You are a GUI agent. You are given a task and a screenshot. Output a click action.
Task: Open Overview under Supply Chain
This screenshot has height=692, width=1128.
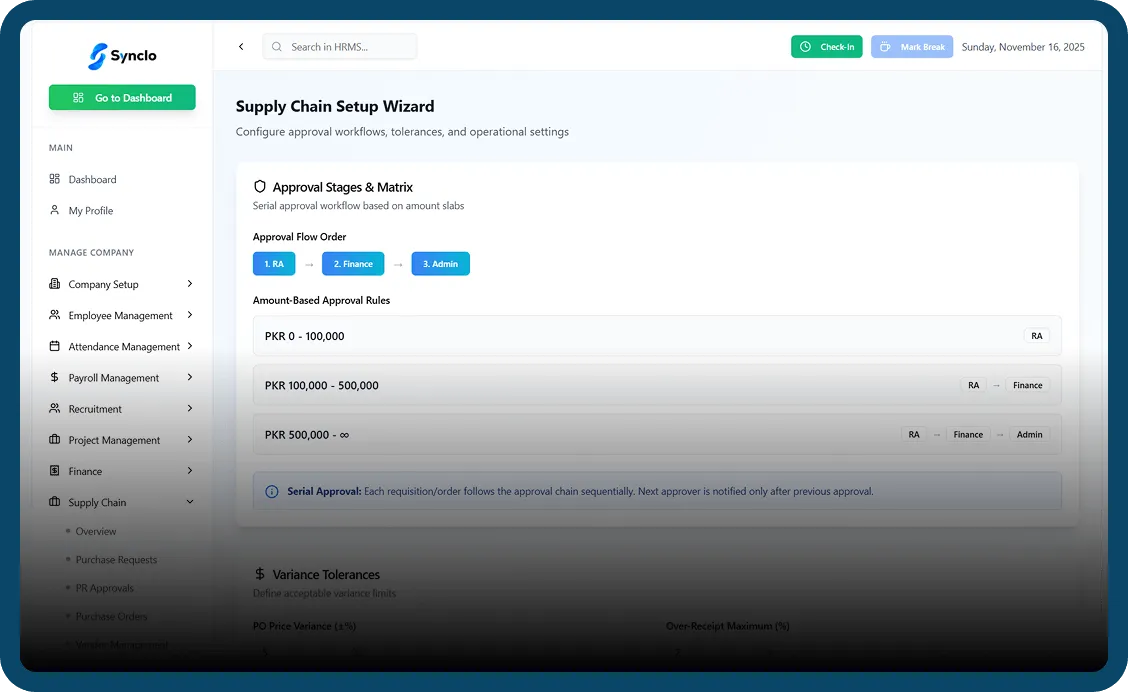[96, 532]
